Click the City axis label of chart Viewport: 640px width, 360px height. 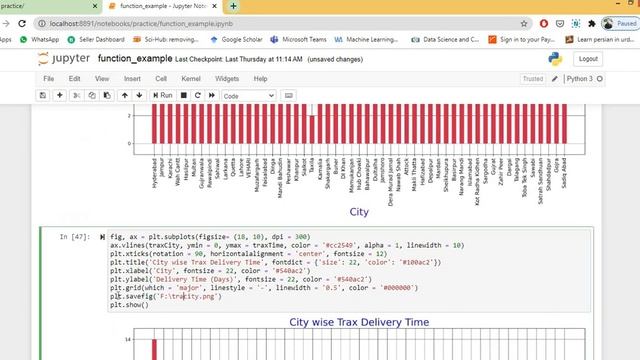(359, 212)
